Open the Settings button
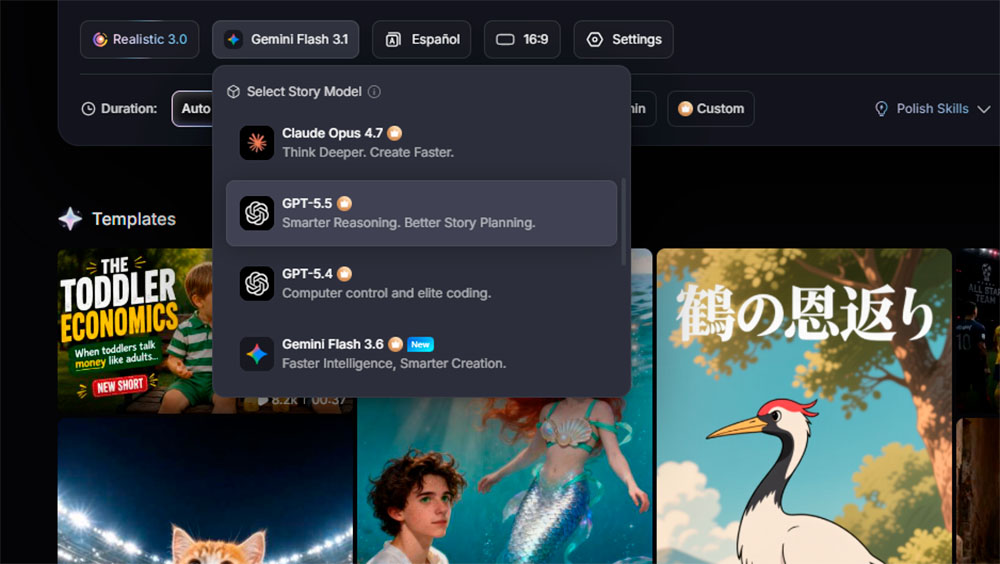The height and width of the screenshot is (564, 1000). (624, 40)
